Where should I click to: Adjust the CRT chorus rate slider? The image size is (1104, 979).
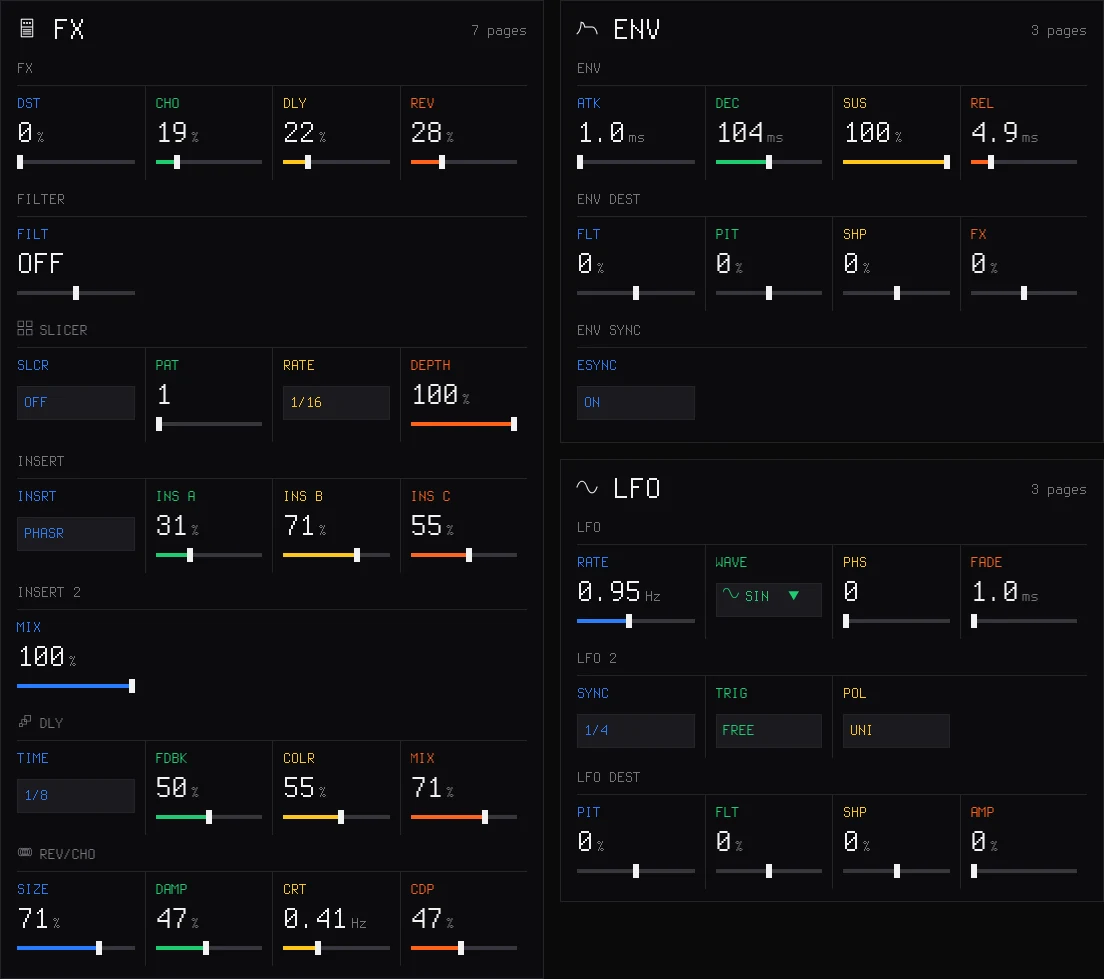pyautogui.click(x=336, y=948)
